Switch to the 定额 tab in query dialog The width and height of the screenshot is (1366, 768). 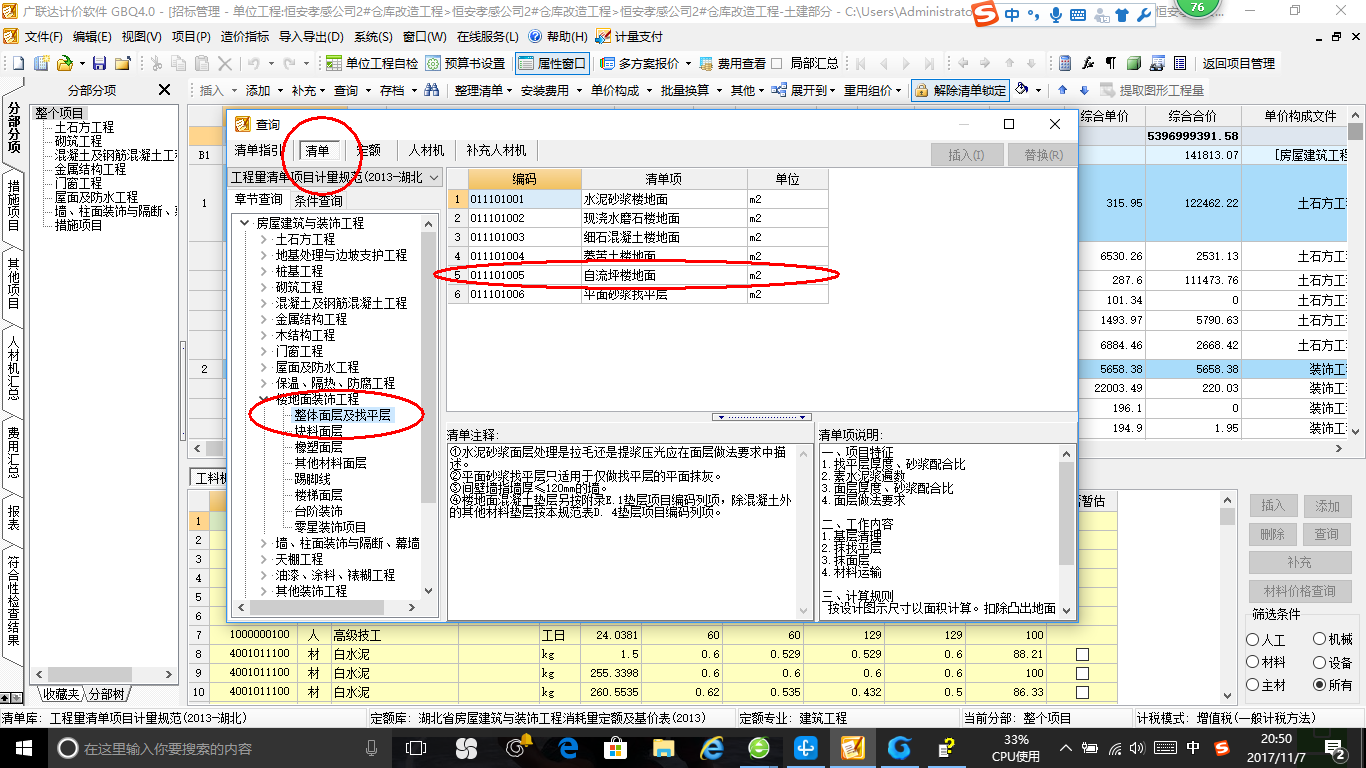pos(368,151)
